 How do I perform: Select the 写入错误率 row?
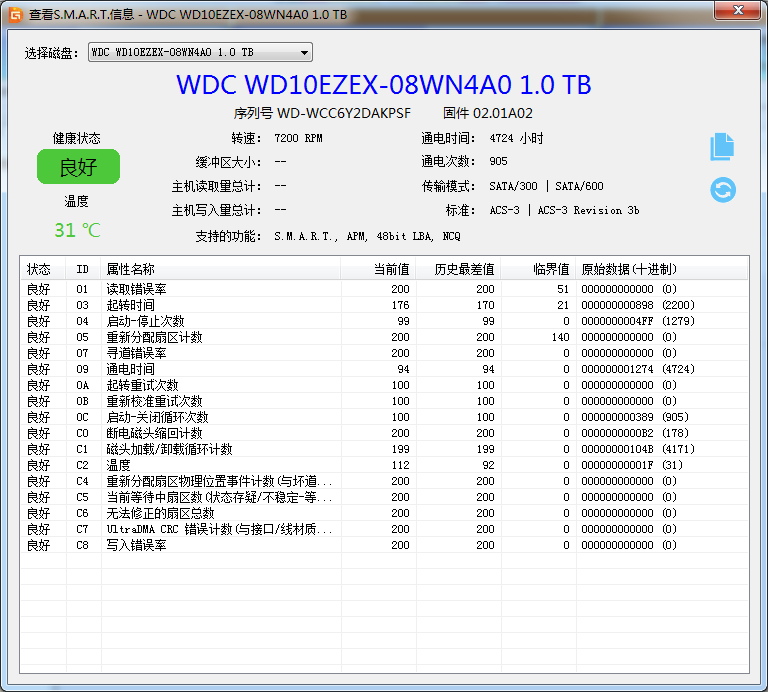point(384,545)
